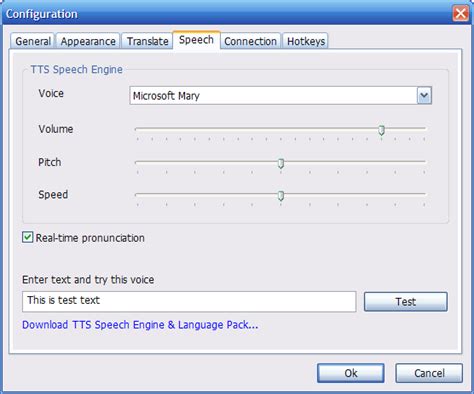Open the General tab

click(32, 41)
